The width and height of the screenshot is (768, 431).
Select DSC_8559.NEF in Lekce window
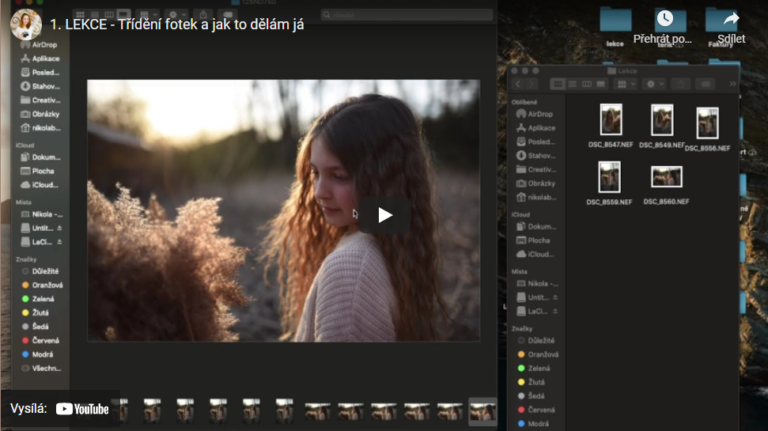point(609,183)
